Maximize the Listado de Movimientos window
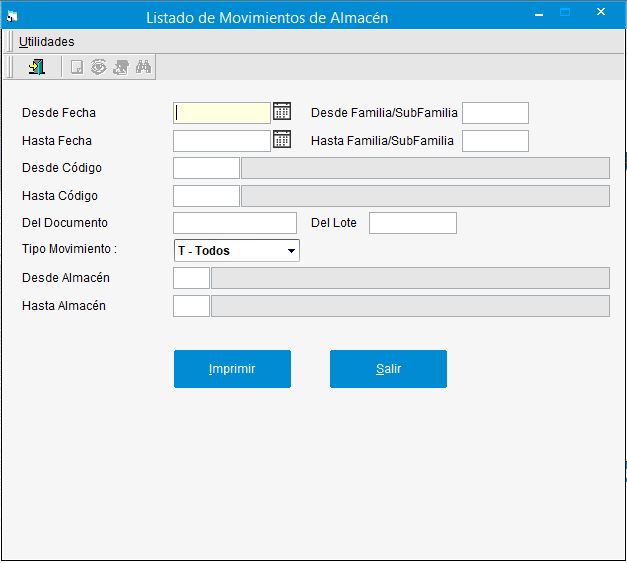This screenshot has height=563, width=627. pos(565,12)
